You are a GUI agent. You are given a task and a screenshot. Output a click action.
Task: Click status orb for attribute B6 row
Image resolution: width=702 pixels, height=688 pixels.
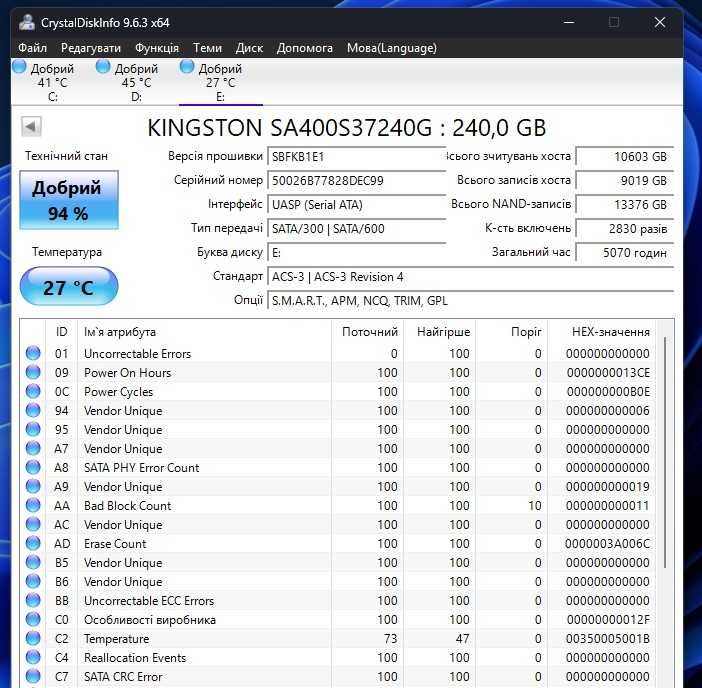[x=33, y=581]
